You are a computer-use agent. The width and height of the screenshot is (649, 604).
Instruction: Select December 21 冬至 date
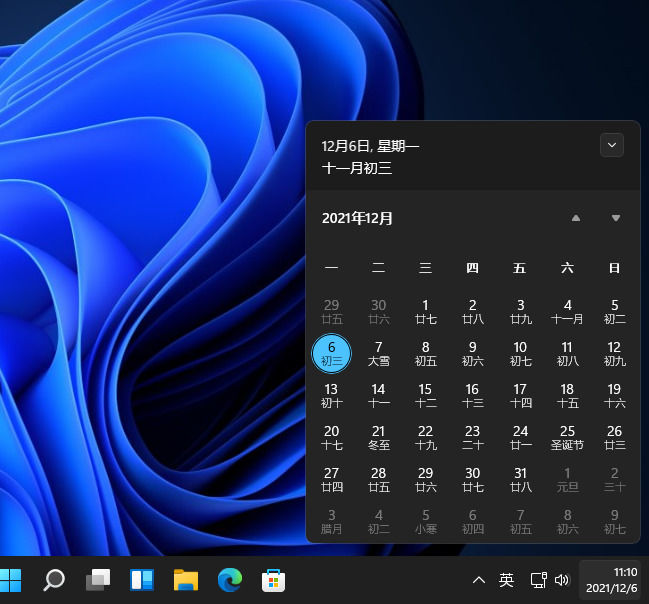tap(378, 437)
